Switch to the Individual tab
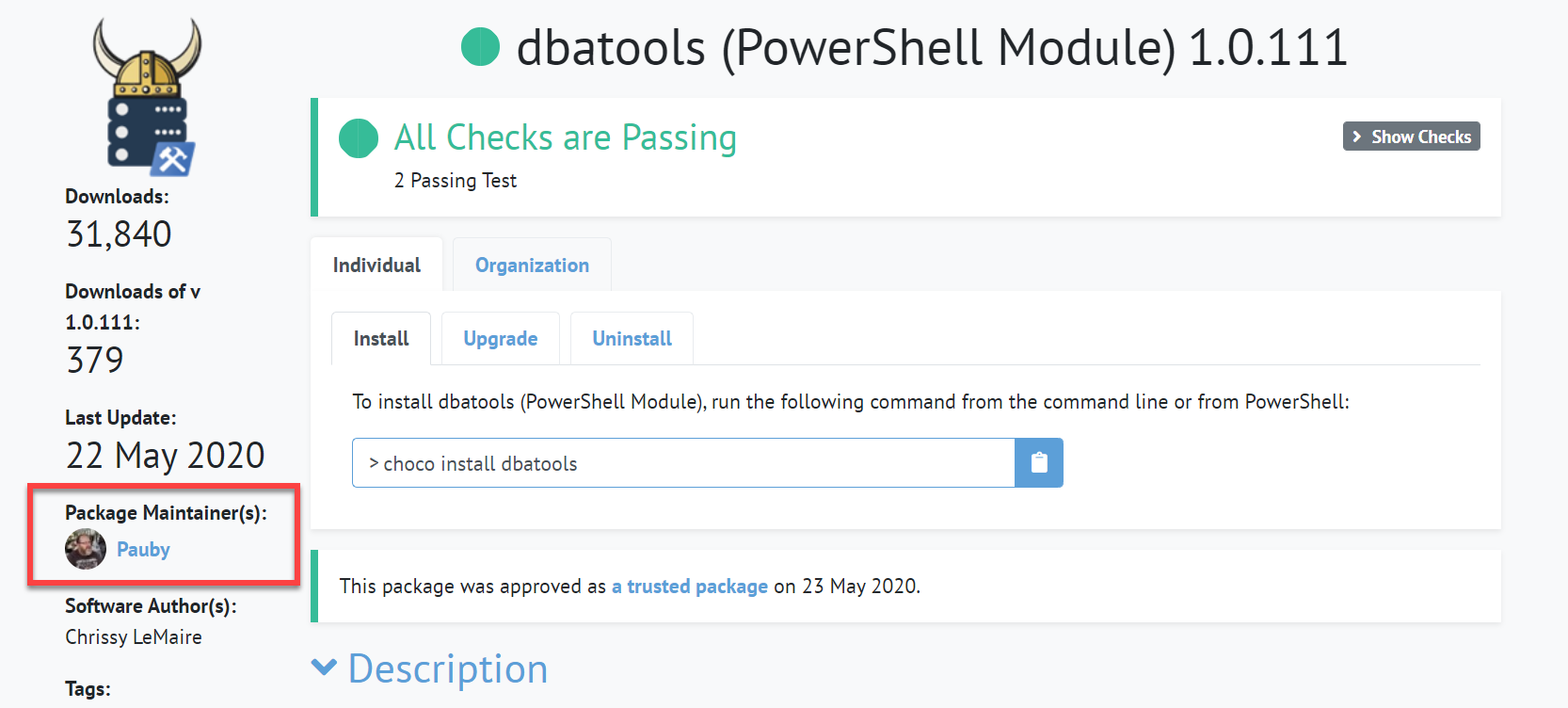1568x708 pixels. pyautogui.click(x=376, y=265)
